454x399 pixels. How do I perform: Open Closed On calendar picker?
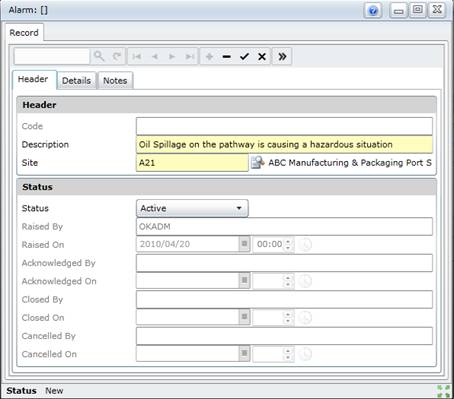[244, 317]
